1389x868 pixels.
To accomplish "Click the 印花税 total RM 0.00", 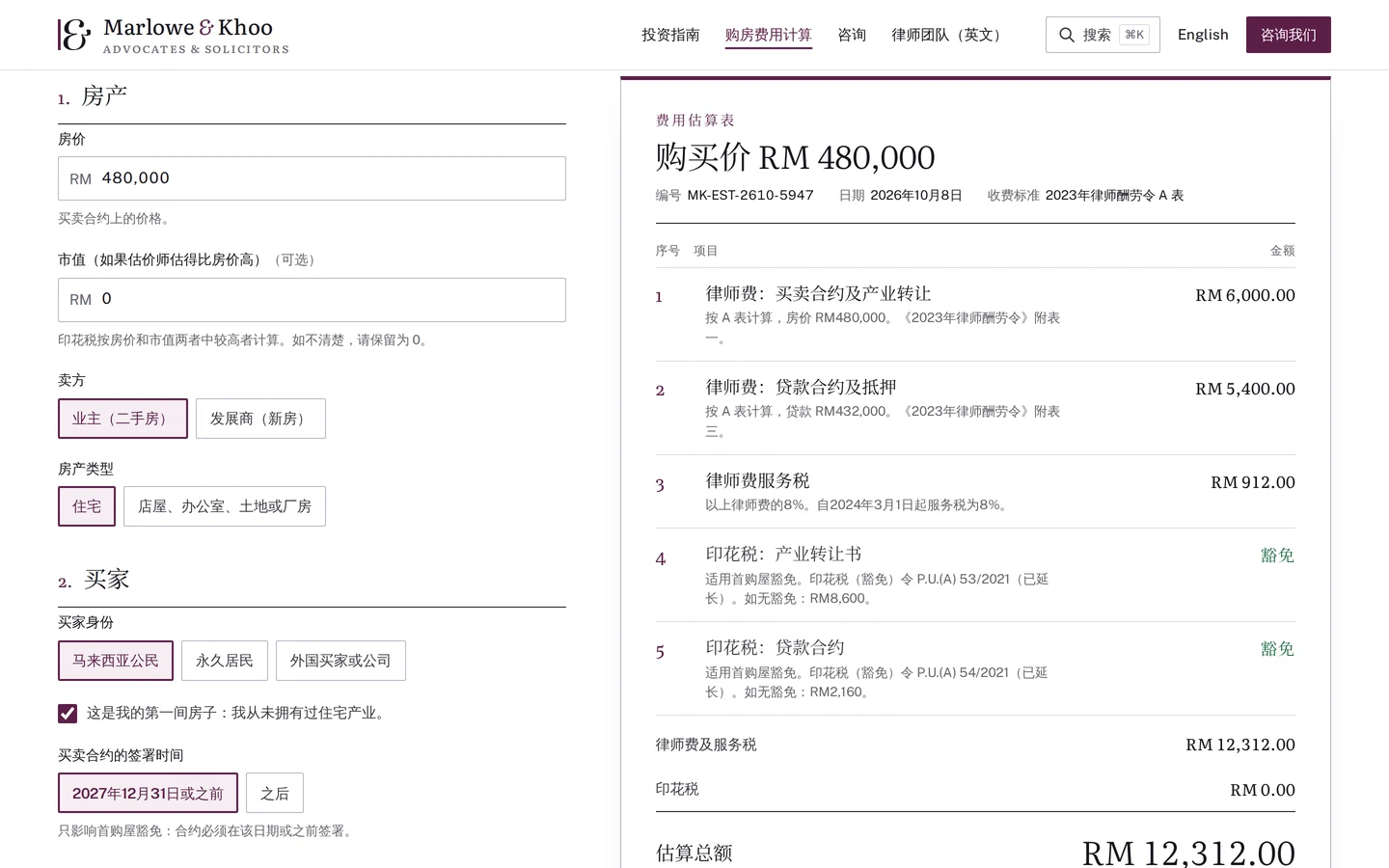I will (1263, 790).
